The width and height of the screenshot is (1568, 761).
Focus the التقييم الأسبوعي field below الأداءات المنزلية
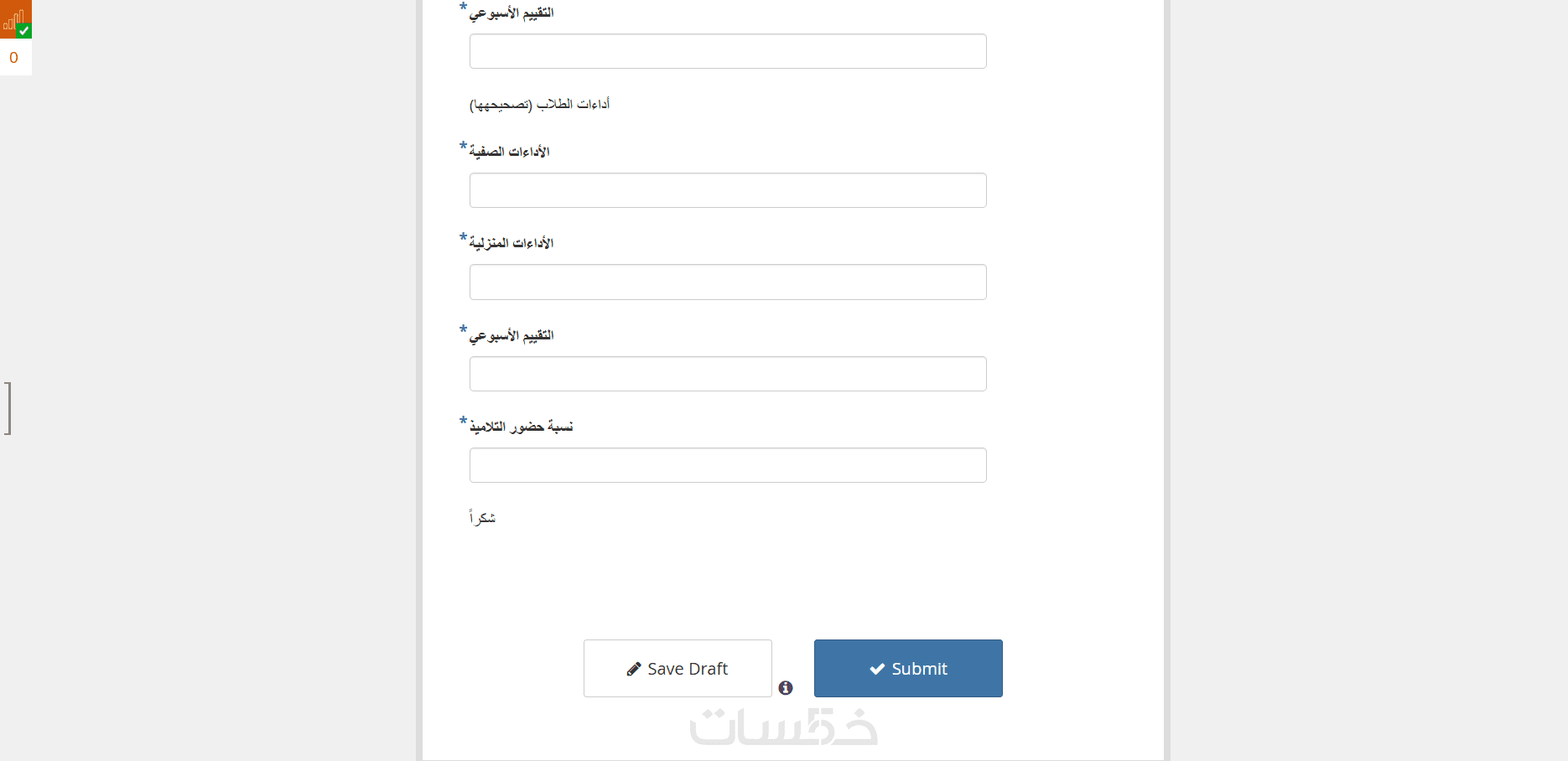[x=728, y=374]
